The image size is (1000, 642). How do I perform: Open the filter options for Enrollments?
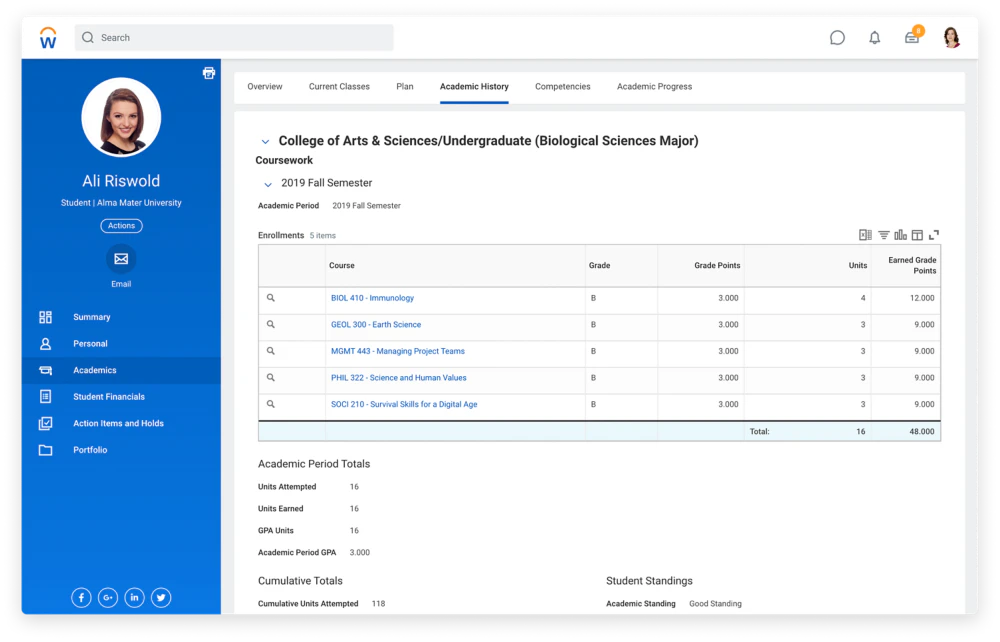[x=883, y=234]
